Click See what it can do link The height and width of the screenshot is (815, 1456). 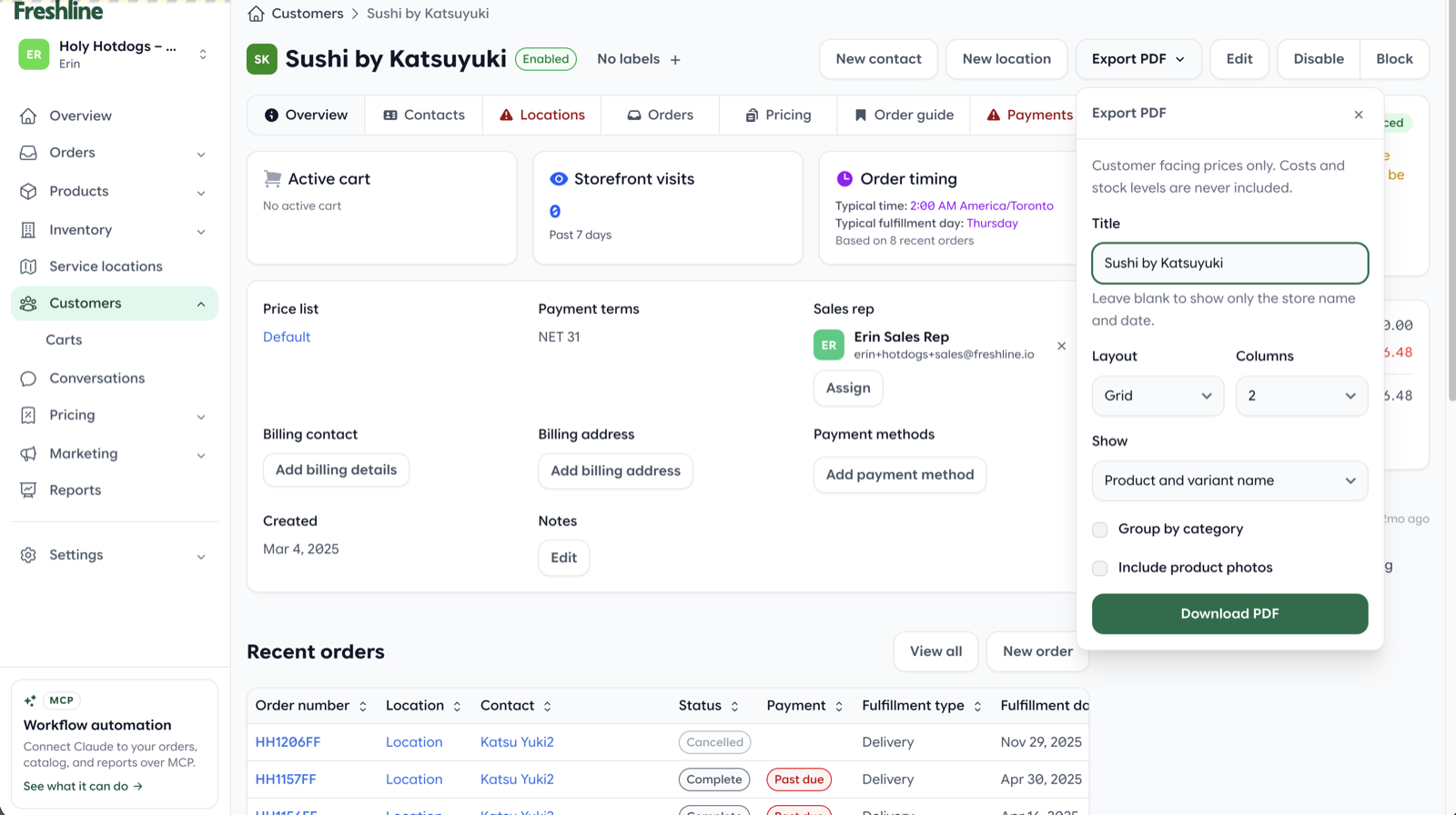(x=83, y=787)
